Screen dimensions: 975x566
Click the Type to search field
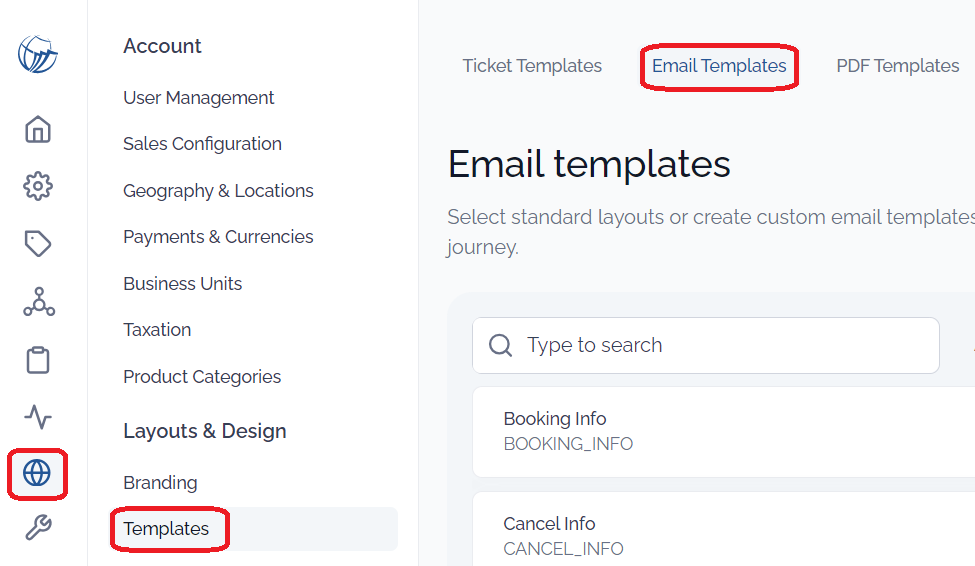click(x=706, y=345)
